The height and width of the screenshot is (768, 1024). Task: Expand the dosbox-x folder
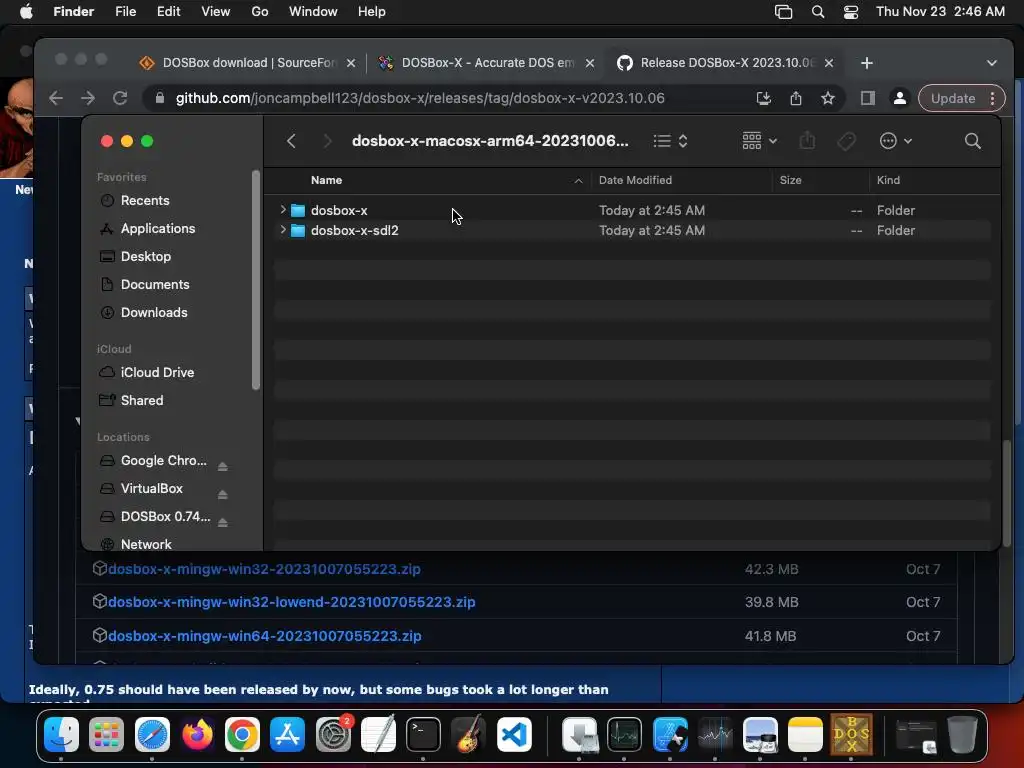[283, 210]
